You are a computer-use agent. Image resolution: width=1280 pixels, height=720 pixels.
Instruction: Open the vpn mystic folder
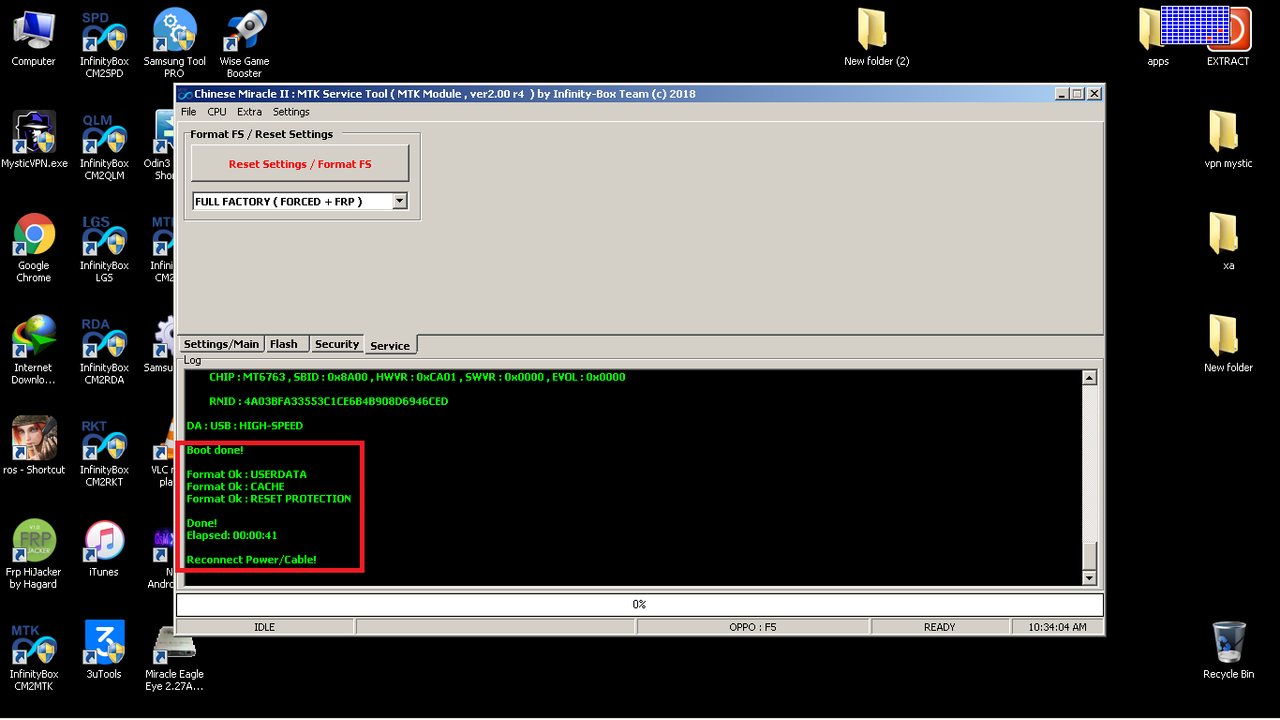click(x=1228, y=140)
